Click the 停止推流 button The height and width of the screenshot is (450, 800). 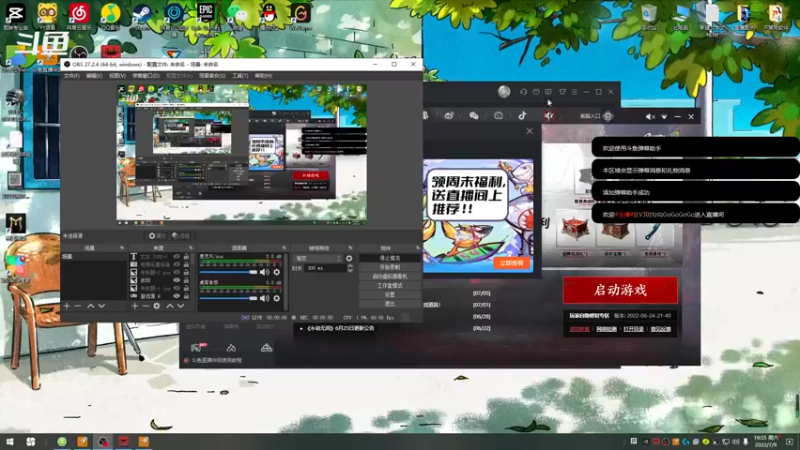390,258
